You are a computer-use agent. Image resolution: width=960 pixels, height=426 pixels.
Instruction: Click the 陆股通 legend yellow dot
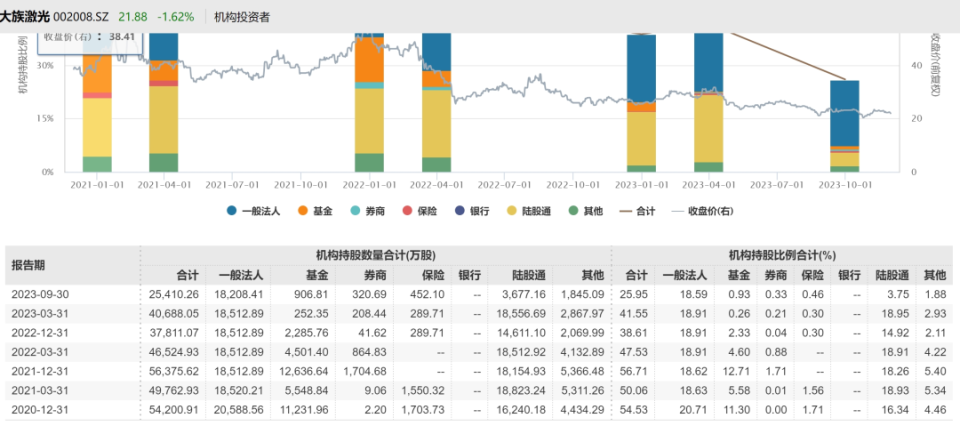pyautogui.click(x=513, y=211)
